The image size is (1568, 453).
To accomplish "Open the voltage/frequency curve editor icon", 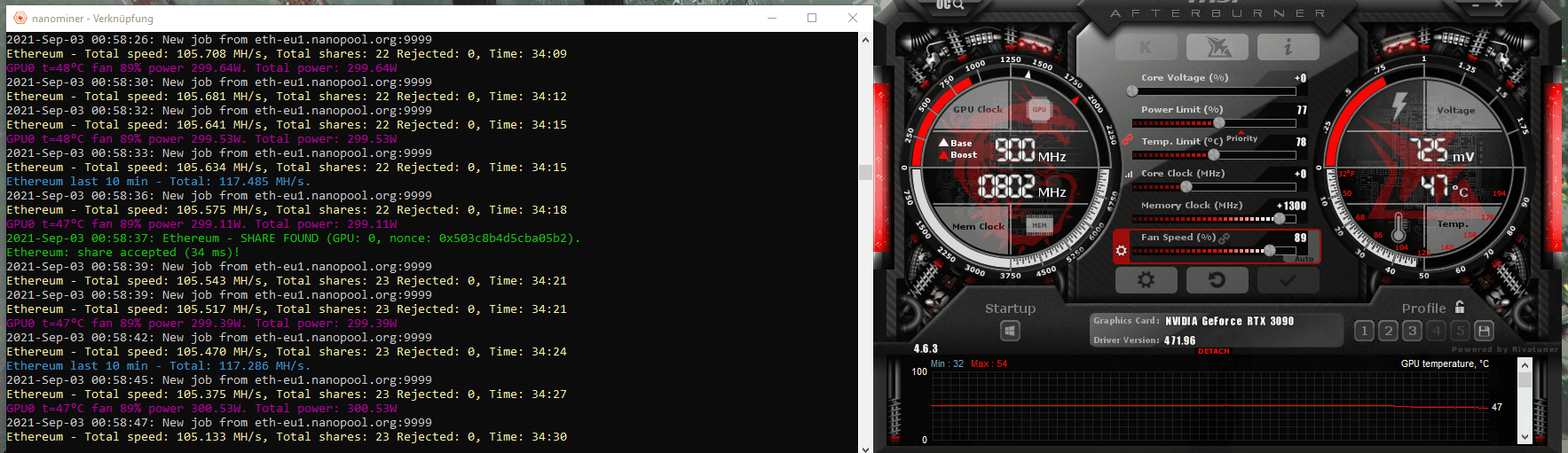I will tap(1129, 174).
